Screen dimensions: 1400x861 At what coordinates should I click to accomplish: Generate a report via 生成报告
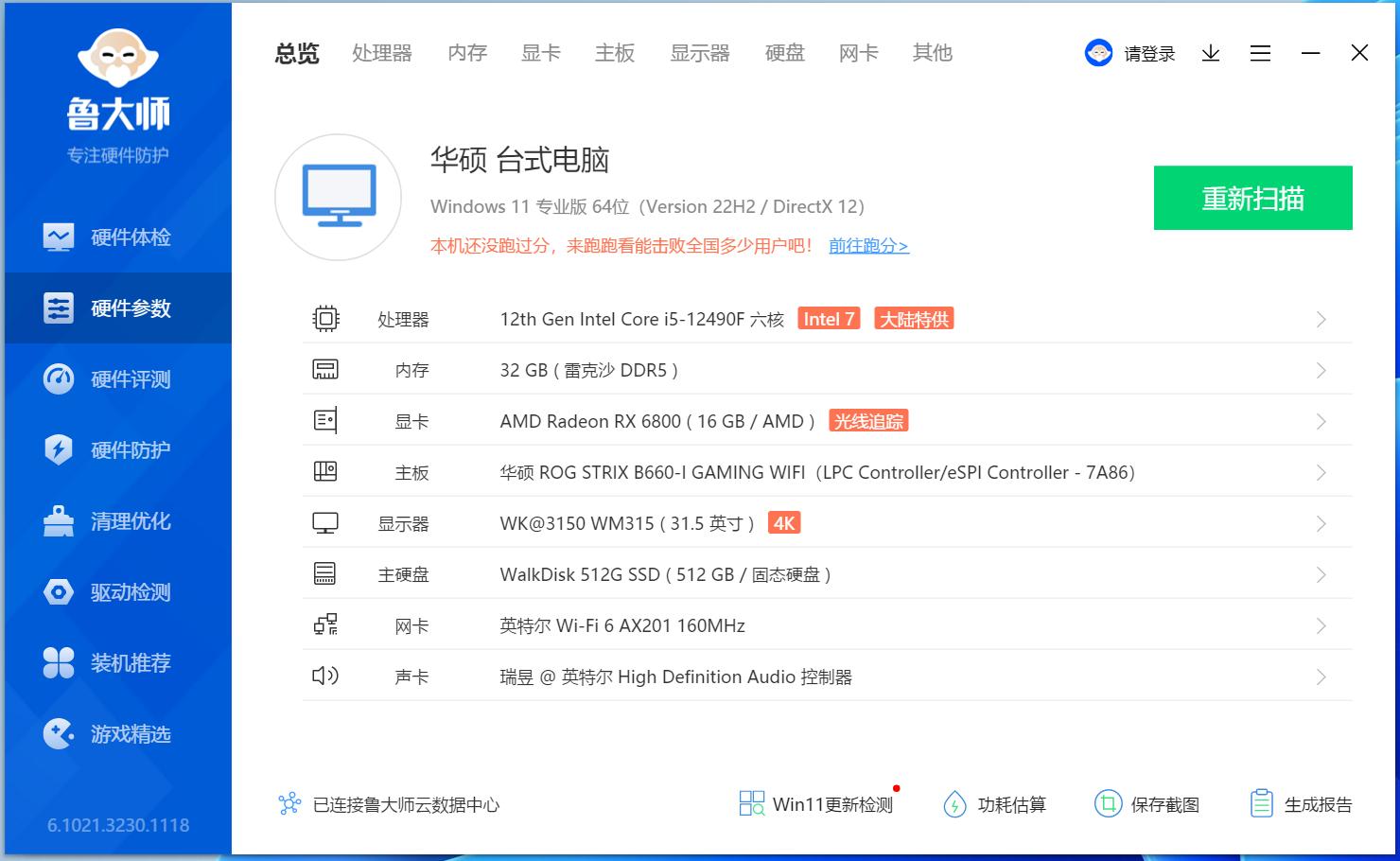[x=1299, y=803]
